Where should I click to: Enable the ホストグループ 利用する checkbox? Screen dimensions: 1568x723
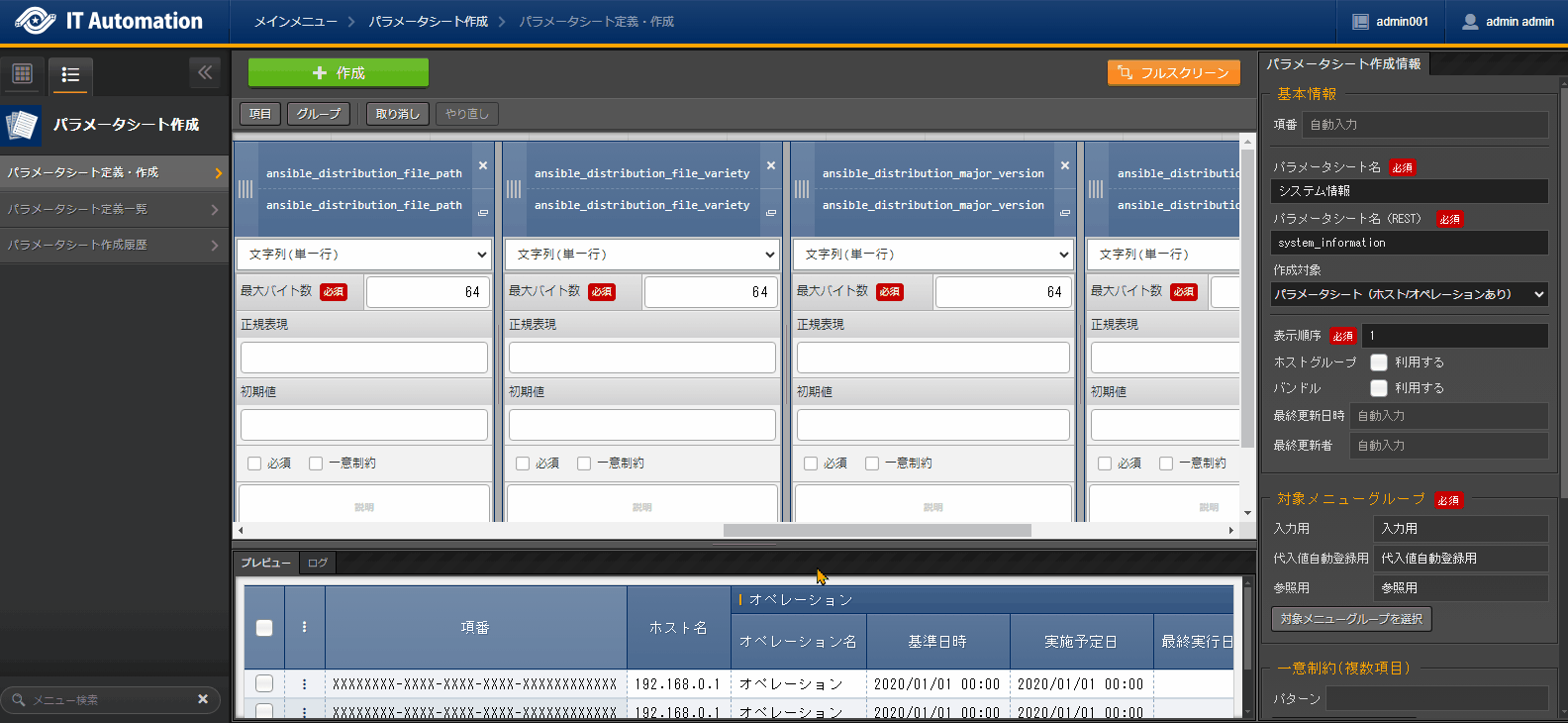click(x=1379, y=362)
